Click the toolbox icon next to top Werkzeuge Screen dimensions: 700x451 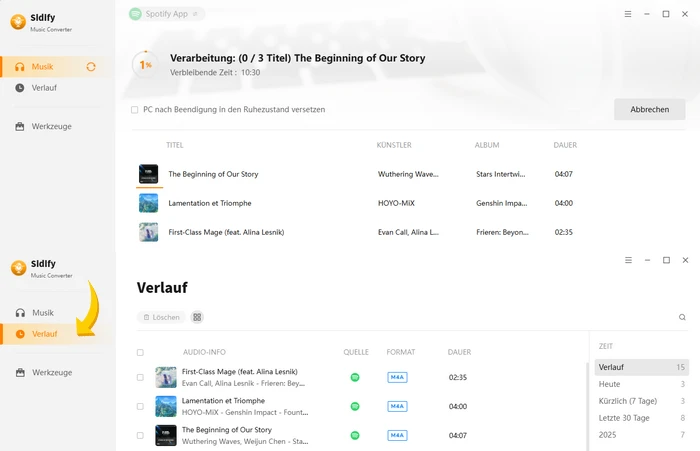point(20,126)
